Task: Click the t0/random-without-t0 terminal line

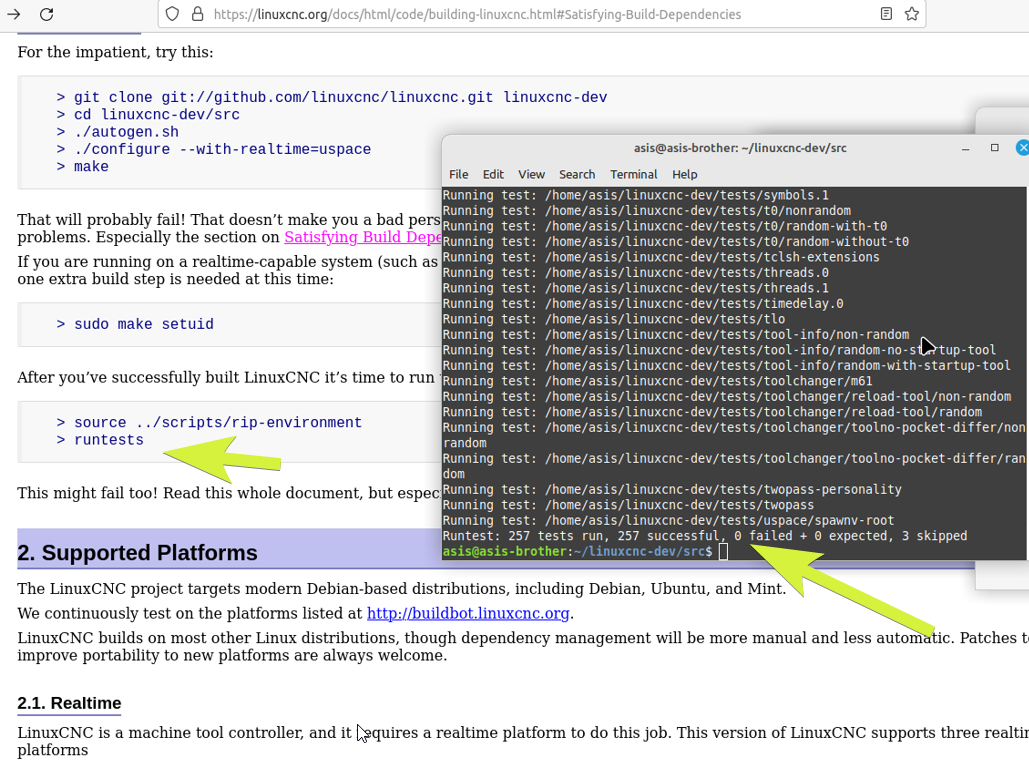Action: tap(676, 242)
